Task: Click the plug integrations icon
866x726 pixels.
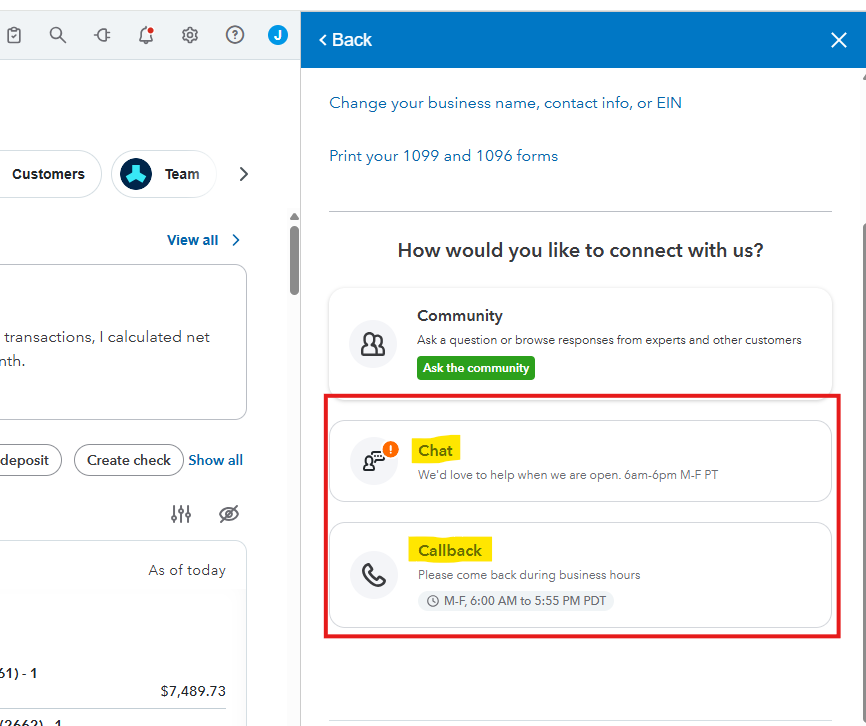Action: point(102,36)
